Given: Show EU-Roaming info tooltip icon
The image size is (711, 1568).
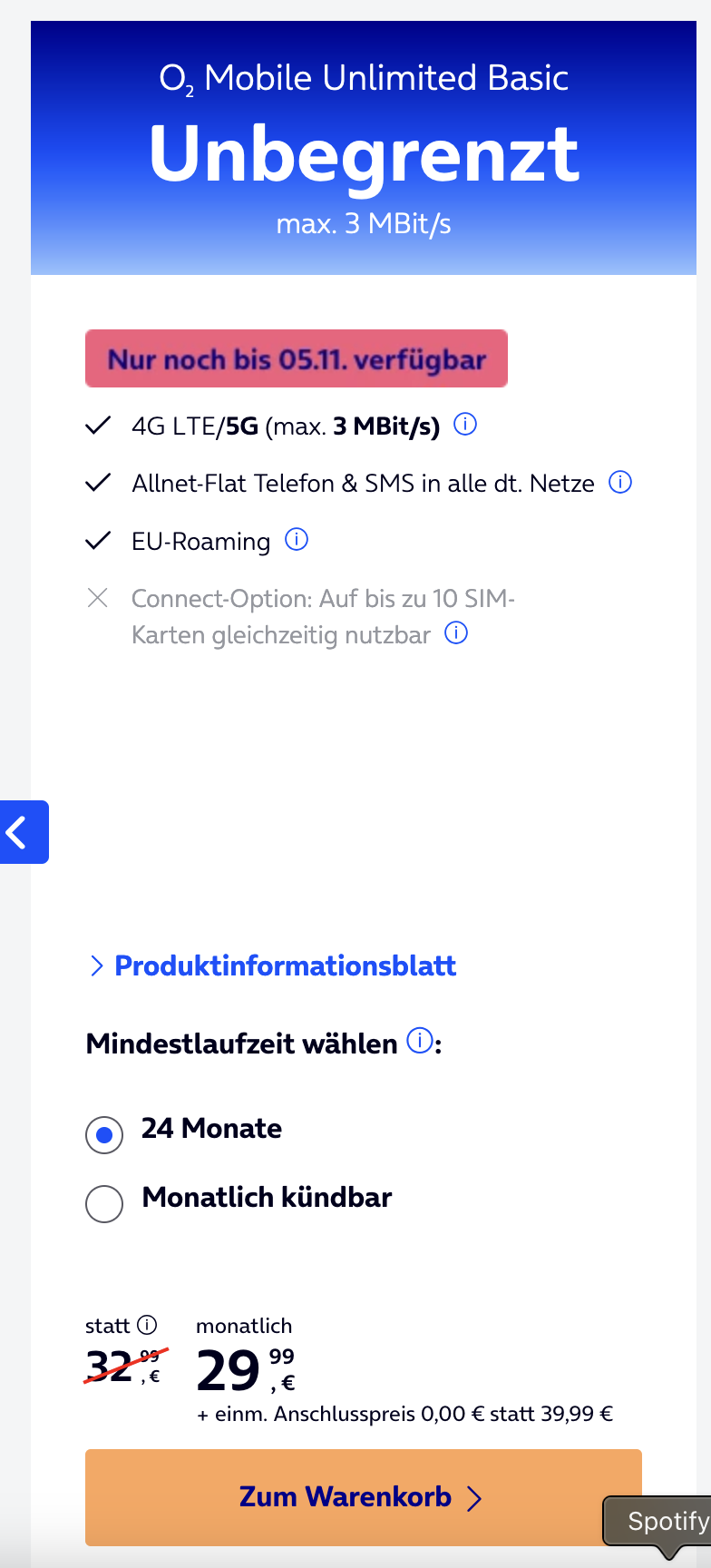Looking at the screenshot, I should 297,540.
